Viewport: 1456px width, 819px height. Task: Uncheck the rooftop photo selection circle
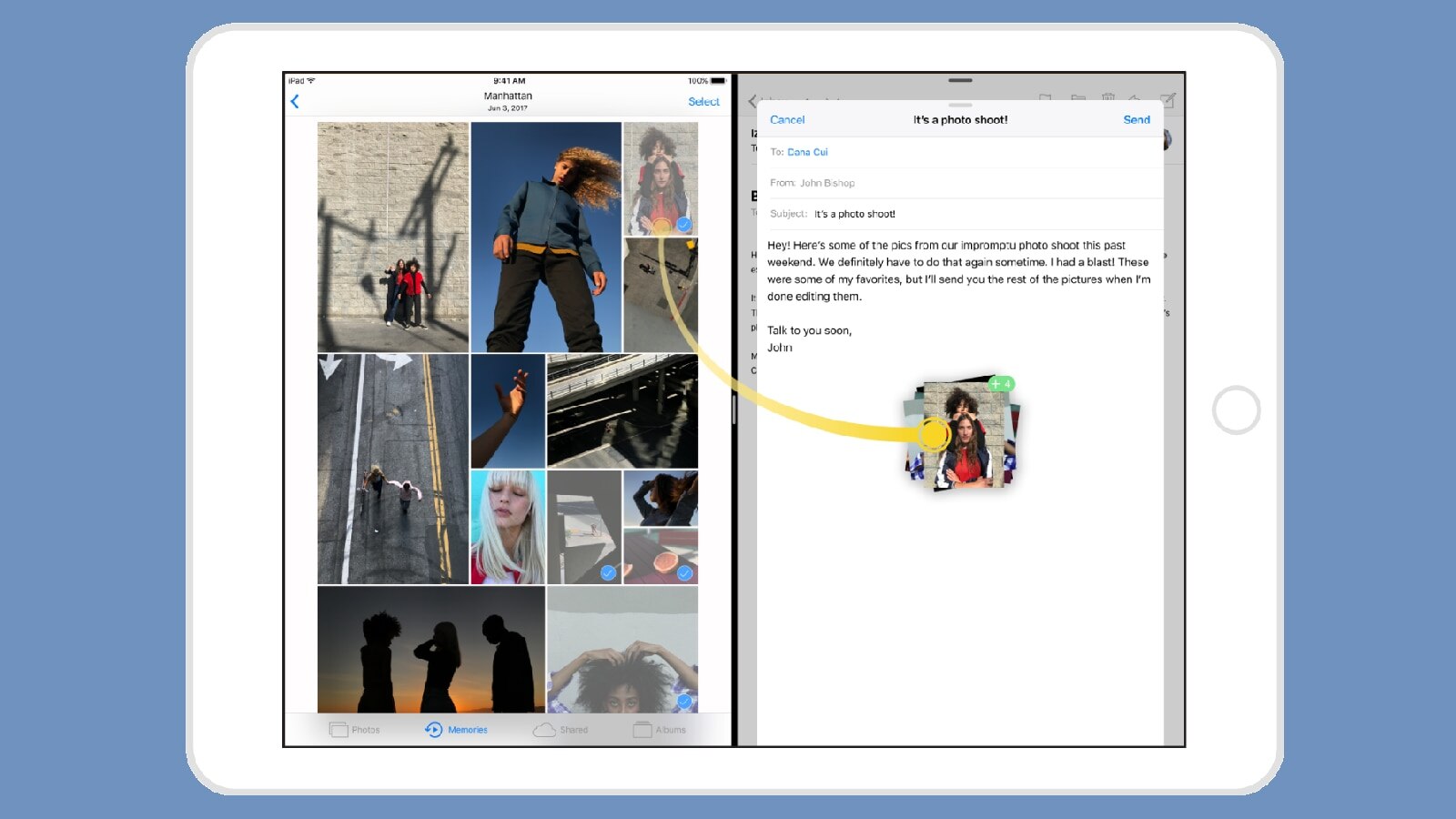click(685, 573)
